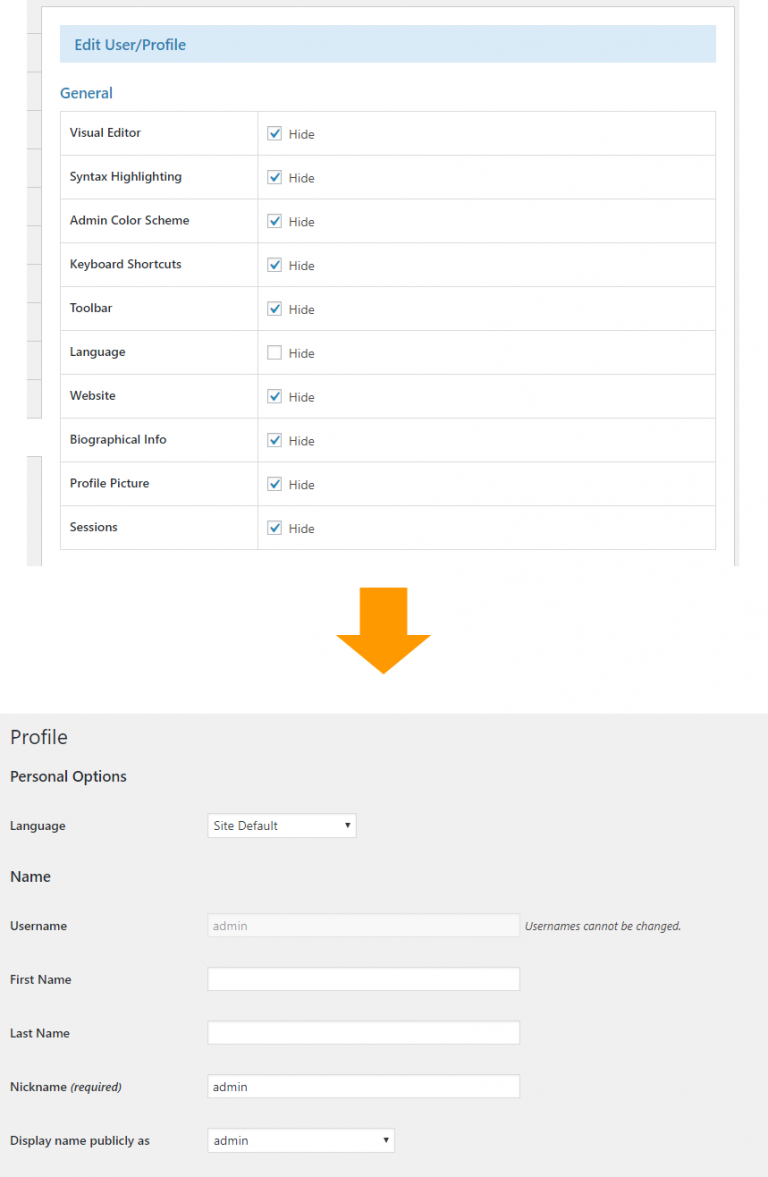Uncheck Hide for Sessions

point(274,528)
